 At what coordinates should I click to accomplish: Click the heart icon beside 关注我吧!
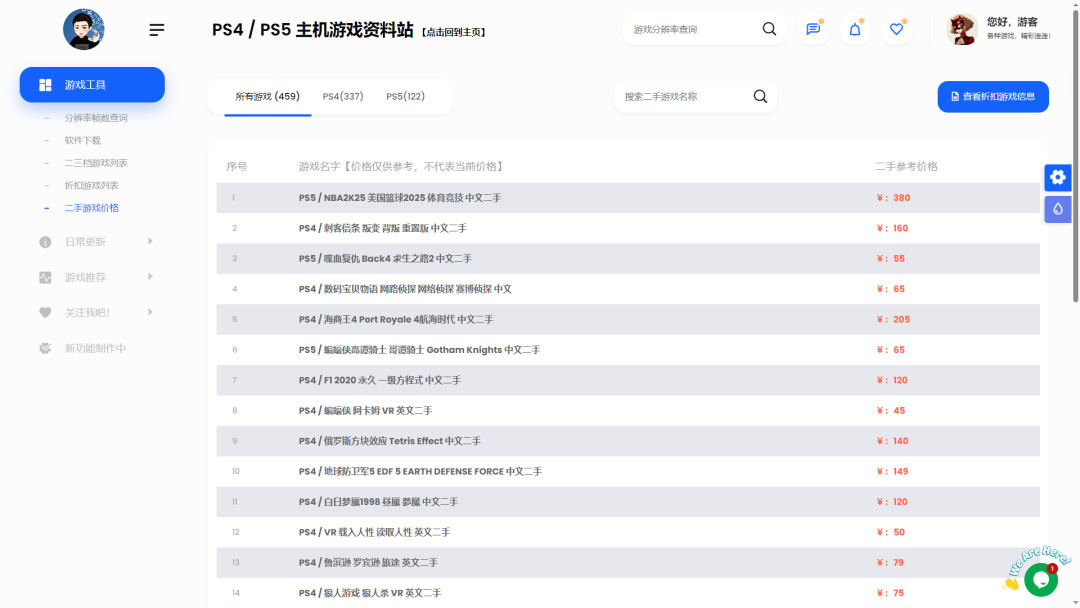(x=45, y=313)
